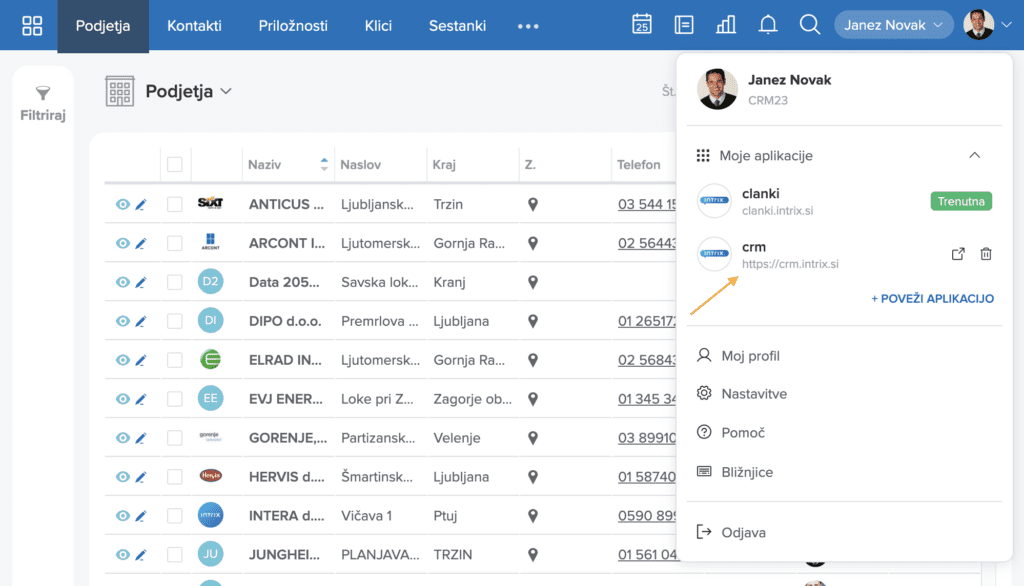Open the Janez Novak user dropdown

tap(893, 25)
